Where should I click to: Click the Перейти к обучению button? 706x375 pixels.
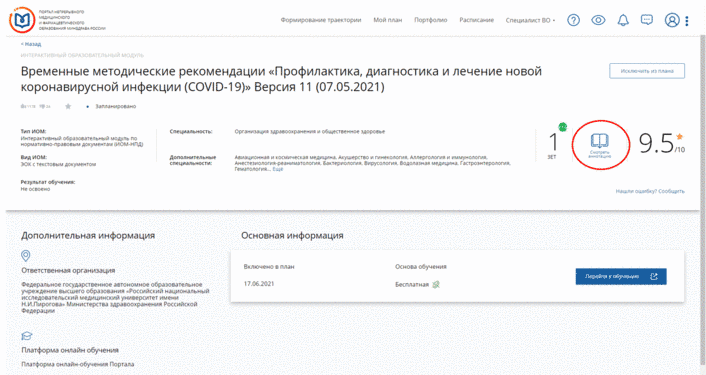tap(621, 276)
